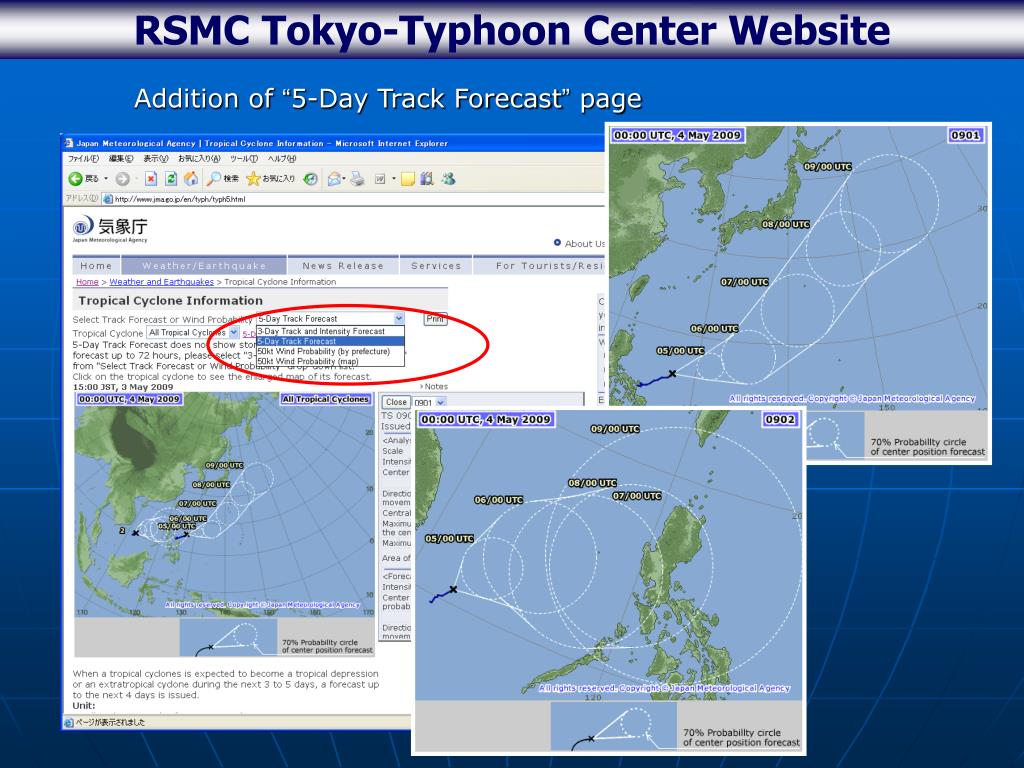The width and height of the screenshot is (1024, 768).
Task: Click the Mail envelope toolbar icon
Action: (x=334, y=178)
